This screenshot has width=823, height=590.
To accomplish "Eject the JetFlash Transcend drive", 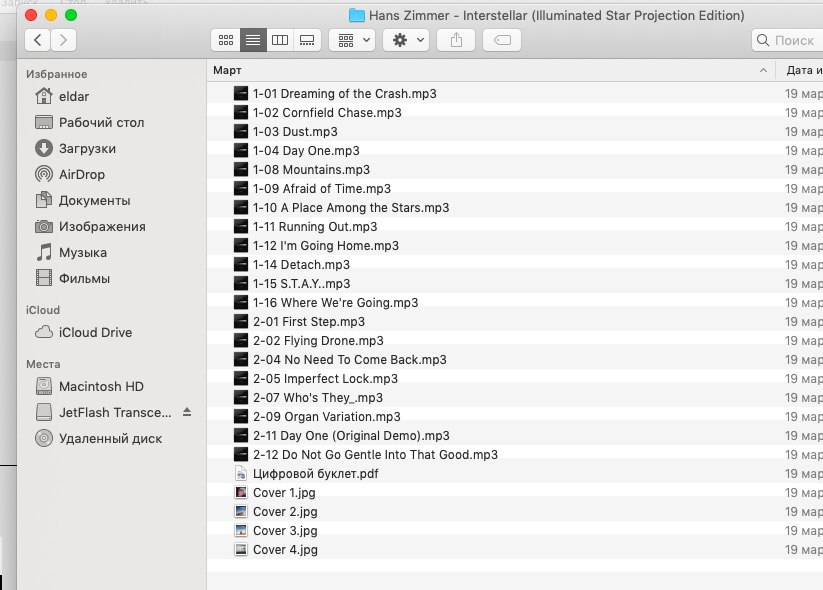I will coord(187,412).
